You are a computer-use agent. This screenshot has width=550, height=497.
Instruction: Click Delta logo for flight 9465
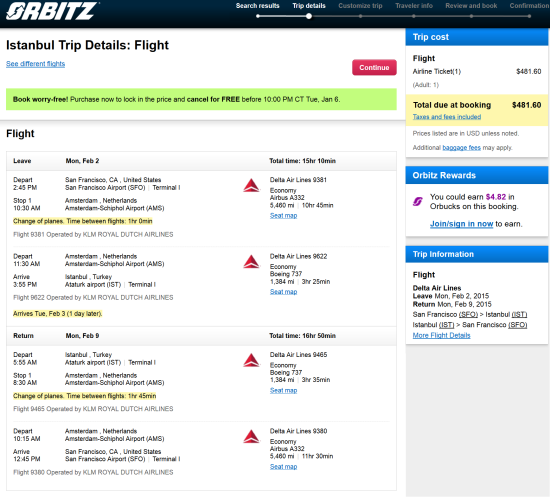click(251, 360)
